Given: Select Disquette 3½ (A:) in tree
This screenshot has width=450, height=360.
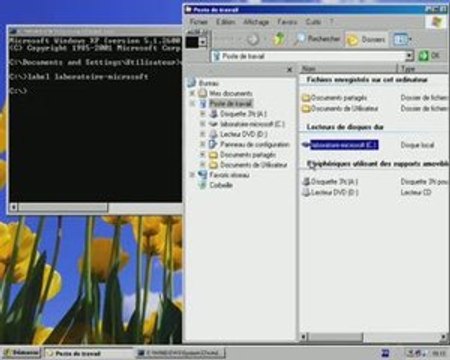Looking at the screenshot, I should [x=243, y=114].
